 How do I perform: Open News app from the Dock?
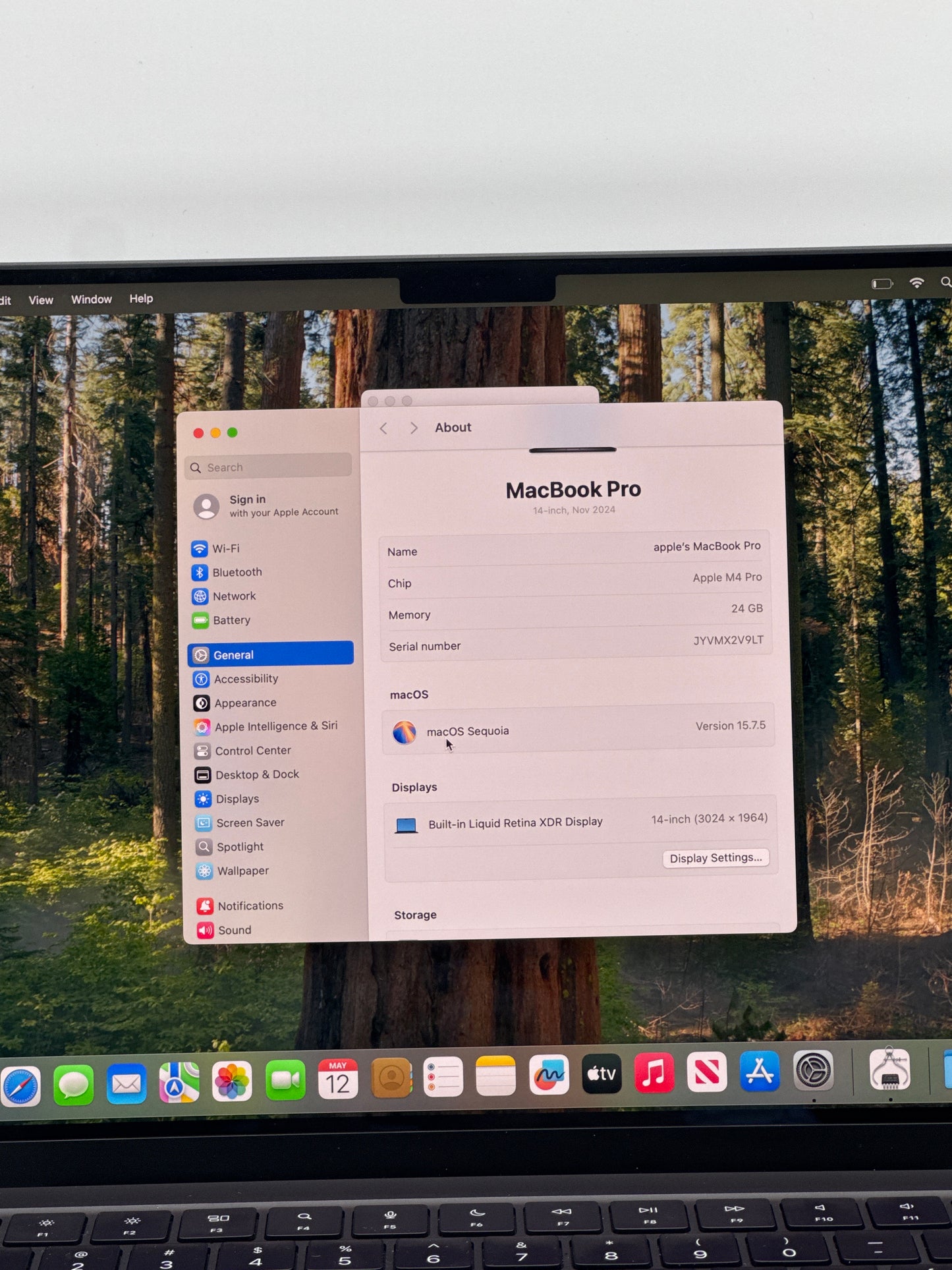click(707, 1072)
